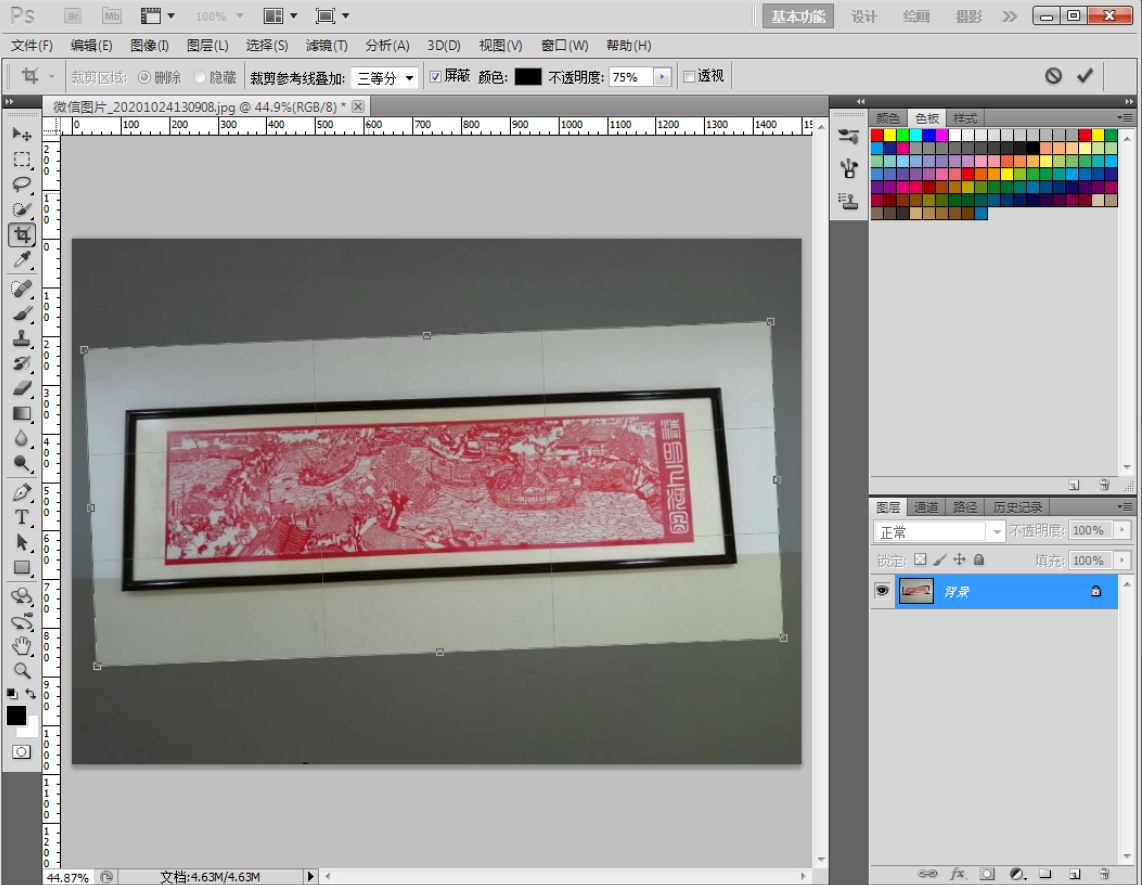Select the Path Selection tool
The width and height of the screenshot is (1142, 885).
tap(22, 542)
